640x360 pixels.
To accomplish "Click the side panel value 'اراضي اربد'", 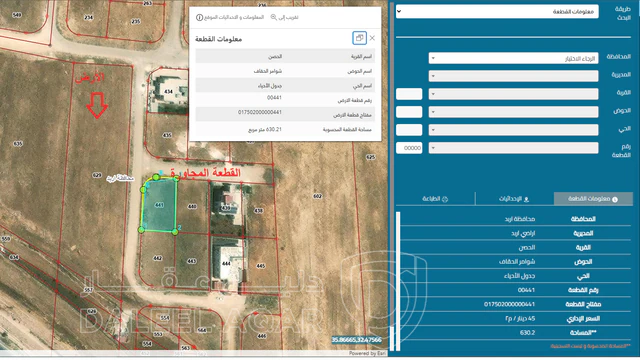I will tap(523, 233).
